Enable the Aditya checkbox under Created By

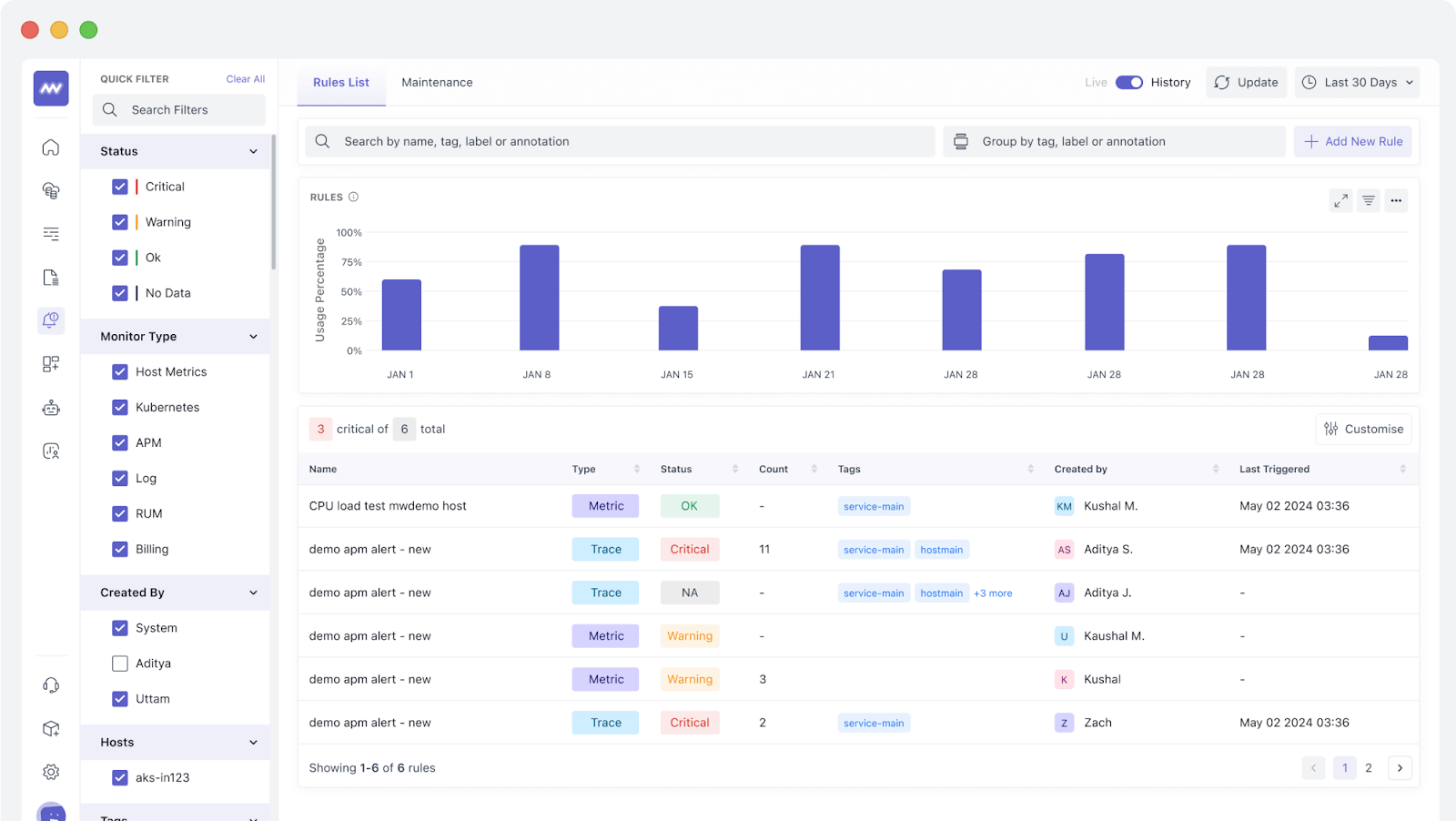(120, 663)
